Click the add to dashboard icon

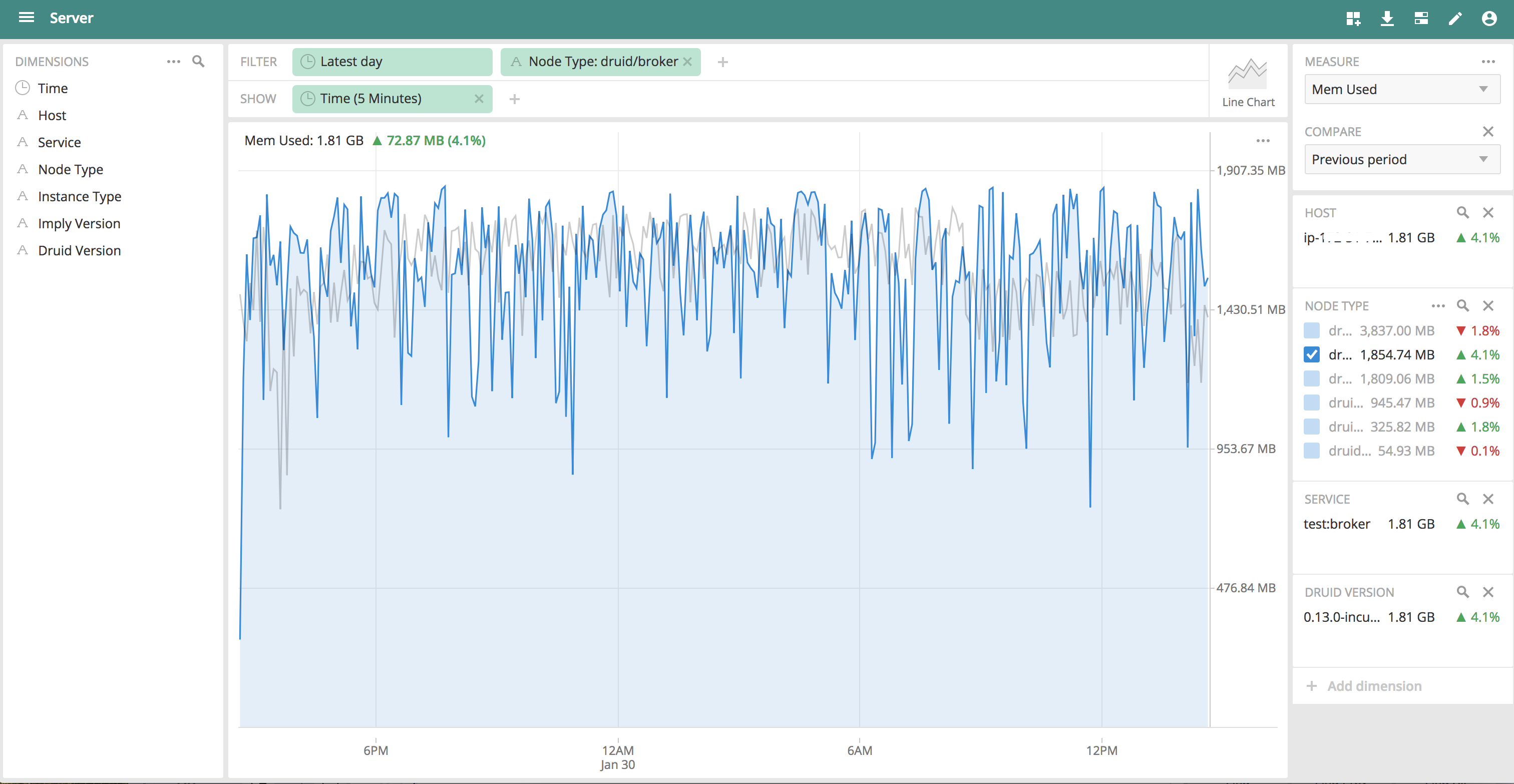pyautogui.click(x=1353, y=18)
